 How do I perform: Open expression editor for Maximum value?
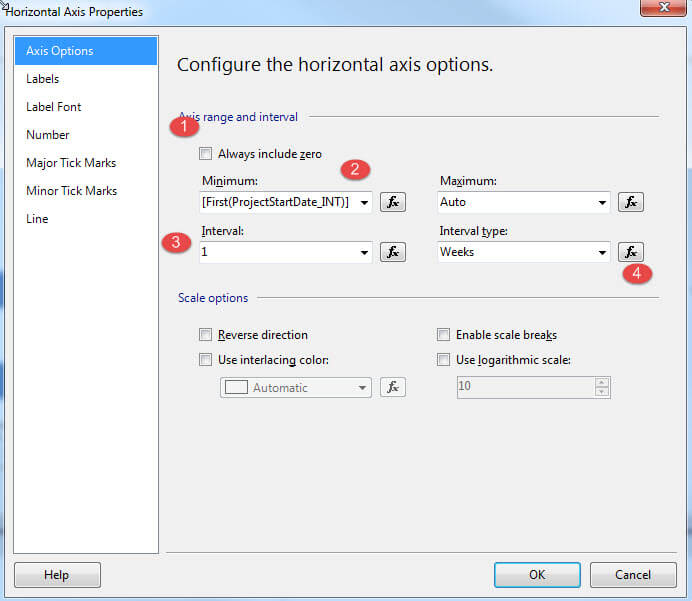630,202
